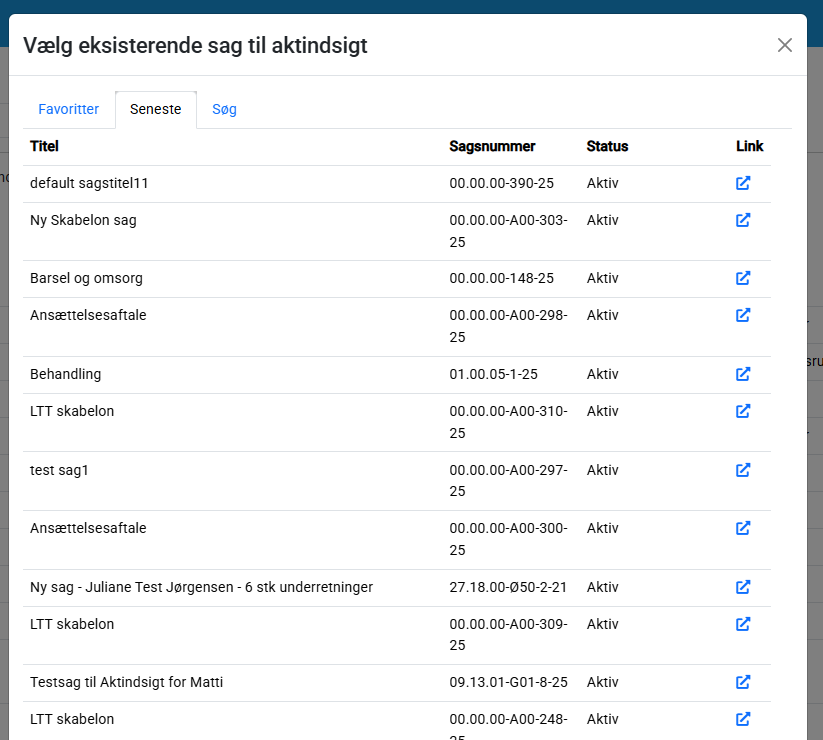Switch to the Favoritter tab
Viewport: 823px width, 740px height.
pos(69,109)
